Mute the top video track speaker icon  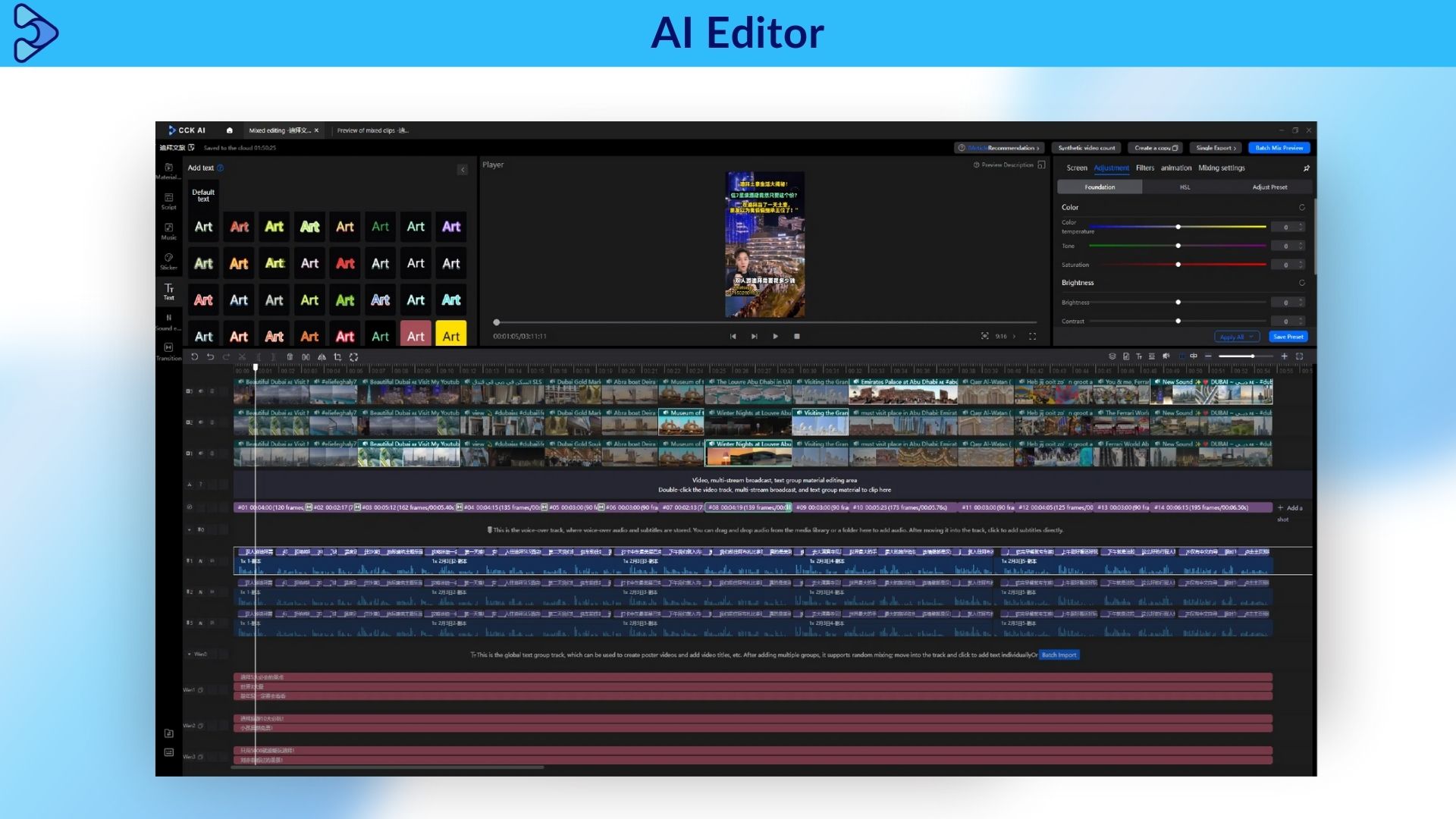tap(201, 391)
